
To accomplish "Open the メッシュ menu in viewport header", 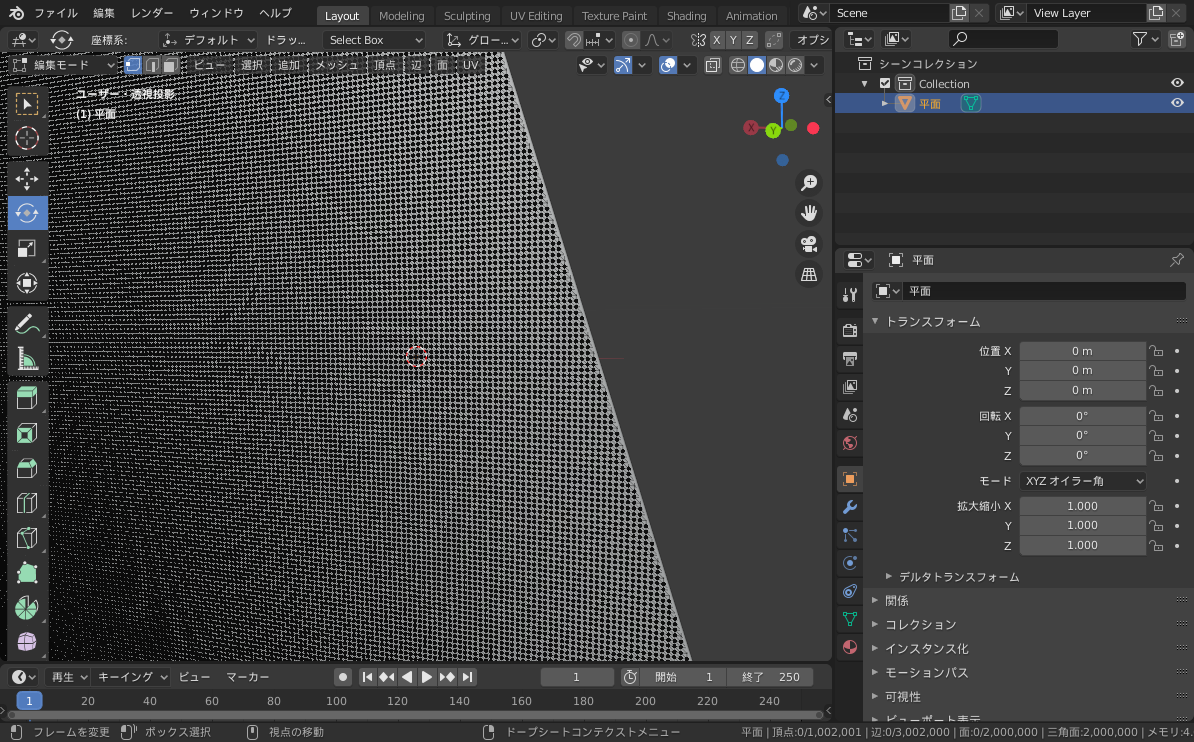I will click(337, 65).
